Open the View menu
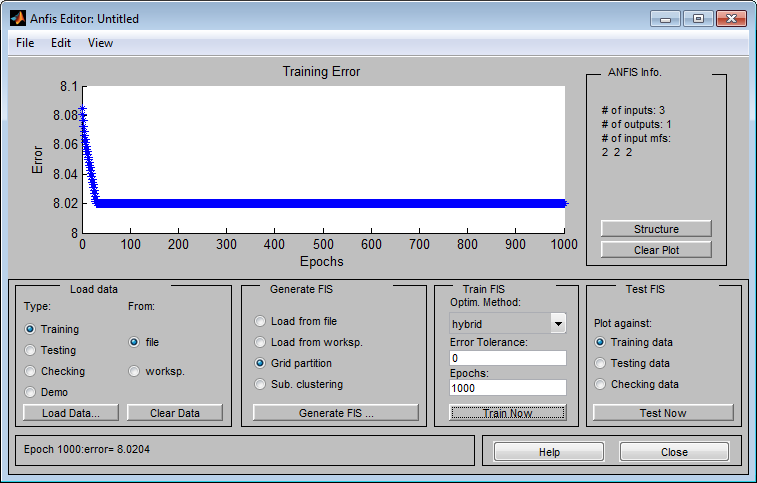 point(100,43)
